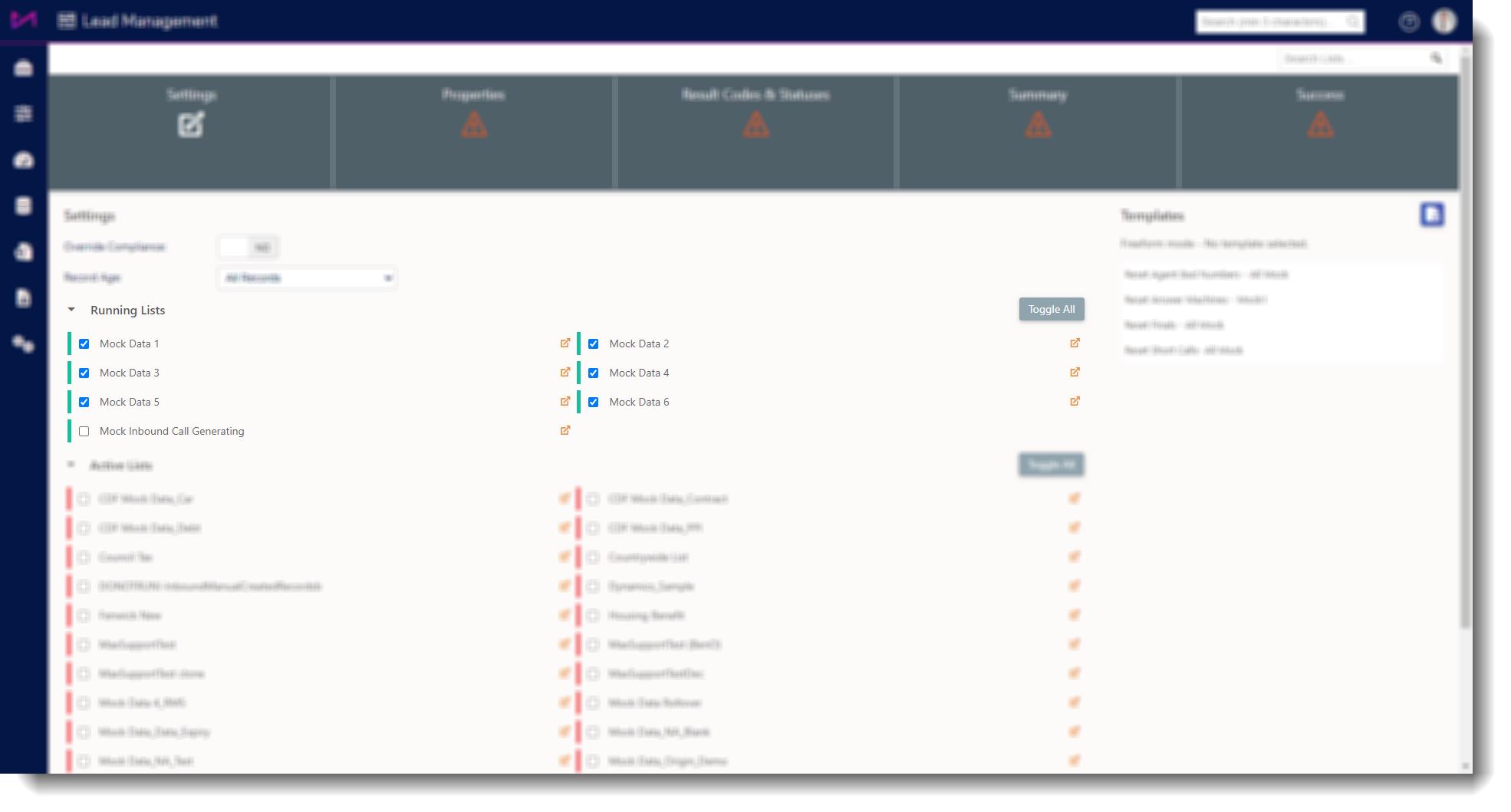Toggle the Override Compliance switch
Image resolution: width=1511 pixels, height=812 pixels.
[248, 247]
